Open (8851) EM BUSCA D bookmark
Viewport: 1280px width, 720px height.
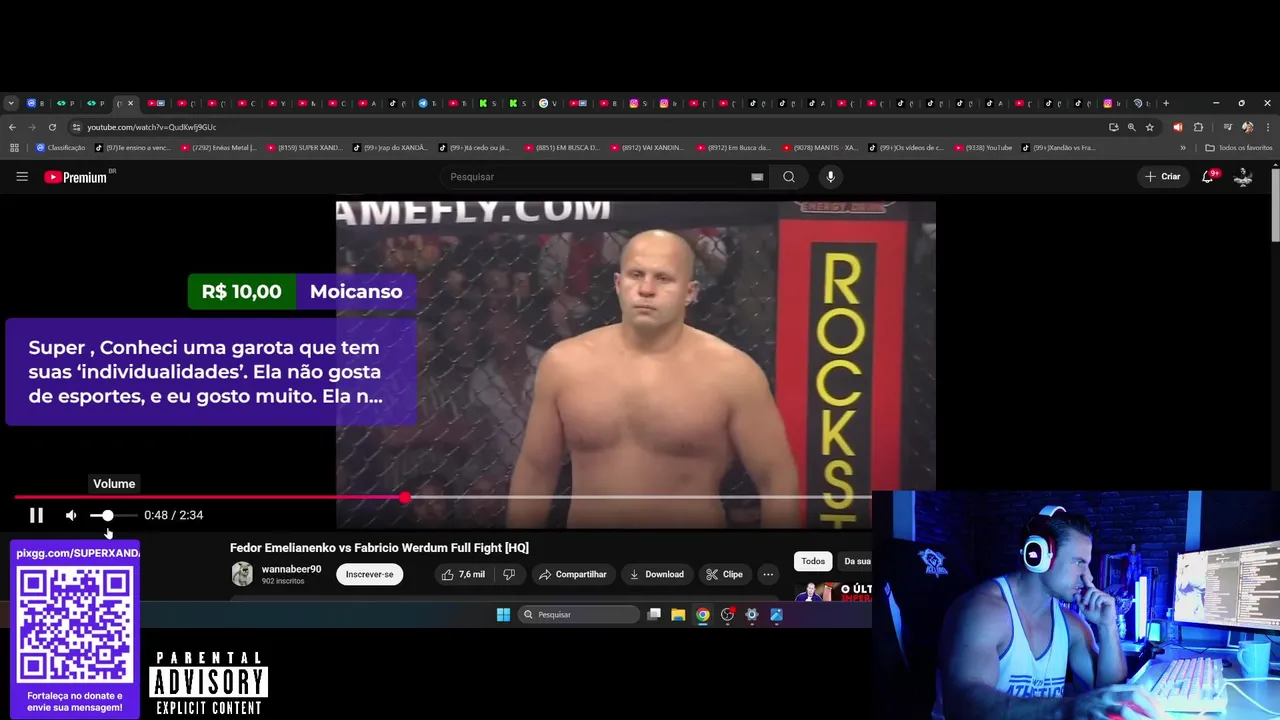tap(561, 148)
